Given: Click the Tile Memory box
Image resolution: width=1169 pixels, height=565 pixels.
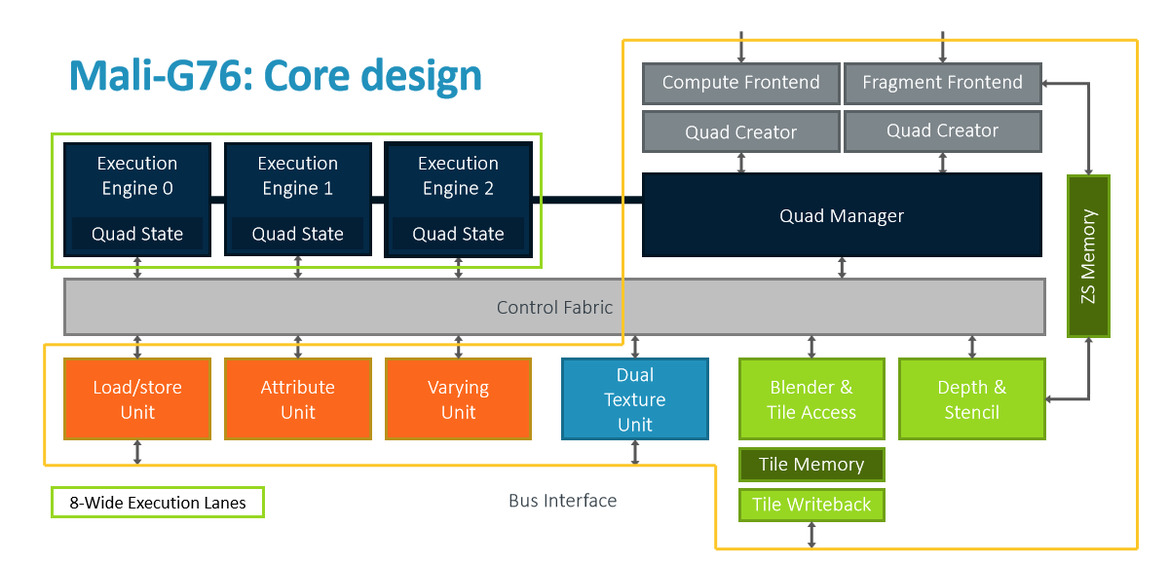Looking at the screenshot, I should (x=811, y=465).
